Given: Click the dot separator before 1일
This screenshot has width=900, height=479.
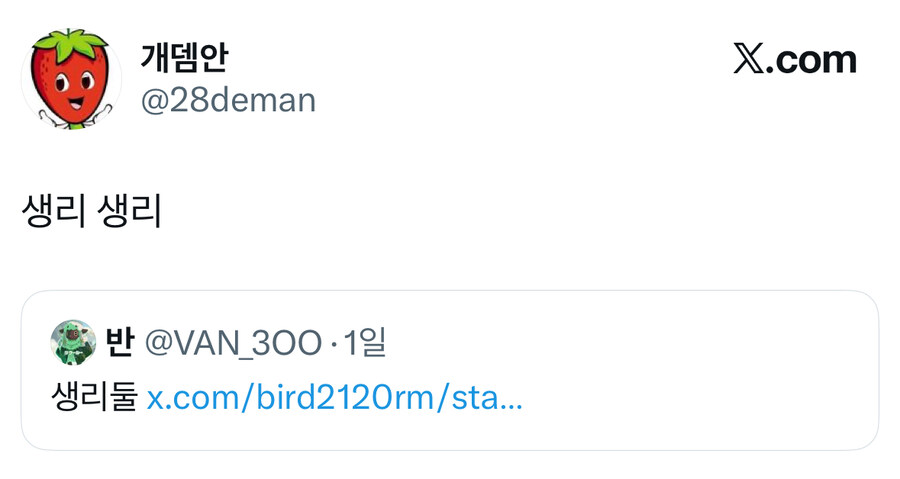Looking at the screenshot, I should [333, 344].
